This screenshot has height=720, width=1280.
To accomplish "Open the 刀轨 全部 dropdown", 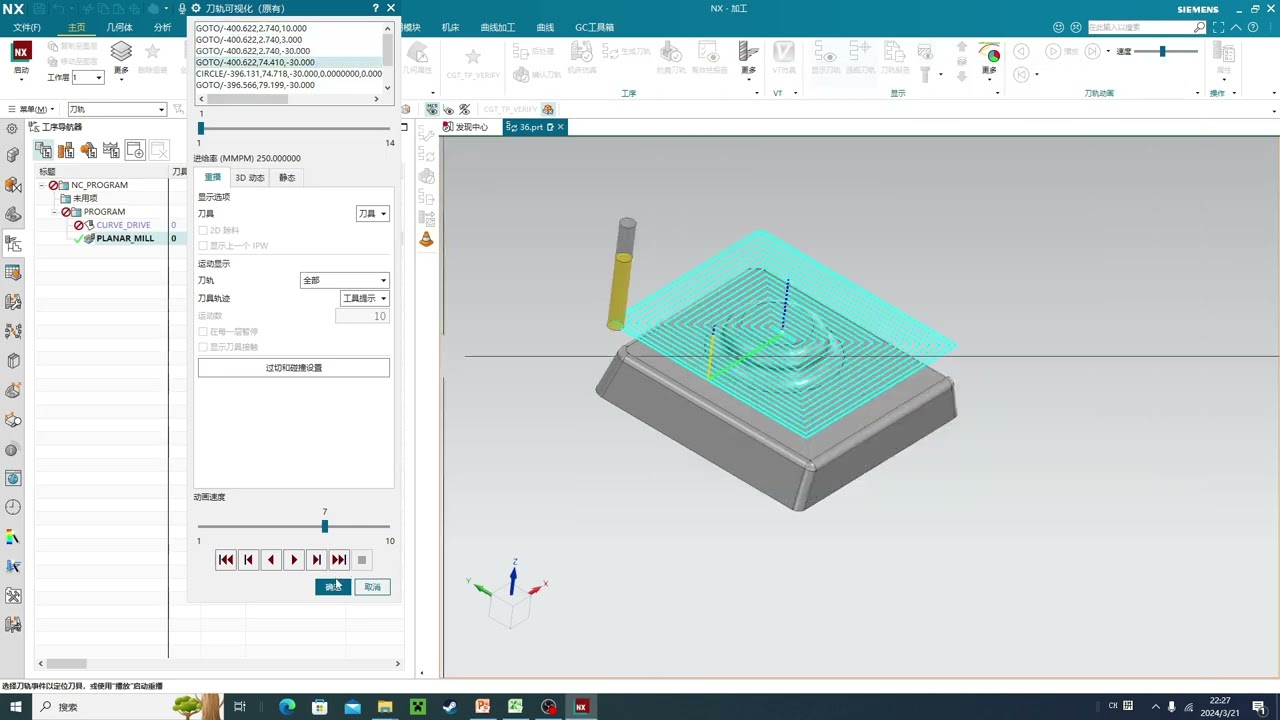I will (344, 280).
